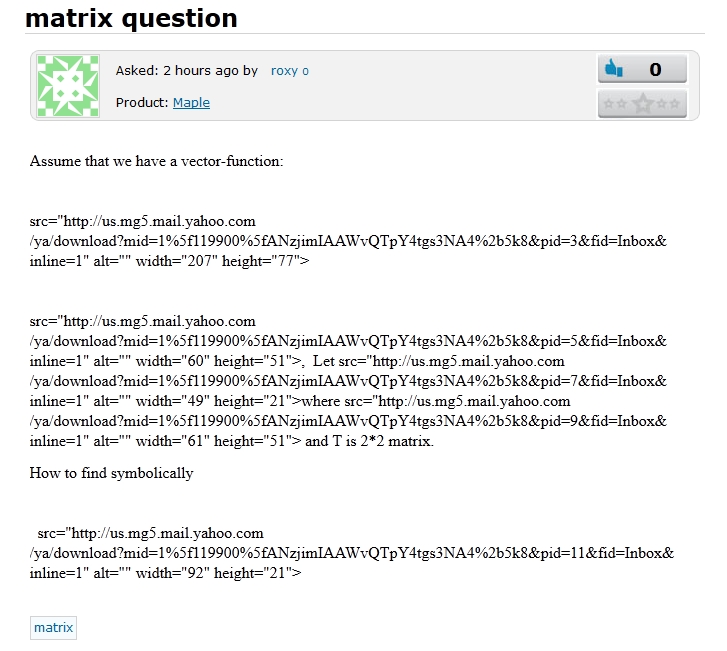Click 'How to find symbolically' text
Screen dimensions: 727x651
pyautogui.click(x=111, y=473)
